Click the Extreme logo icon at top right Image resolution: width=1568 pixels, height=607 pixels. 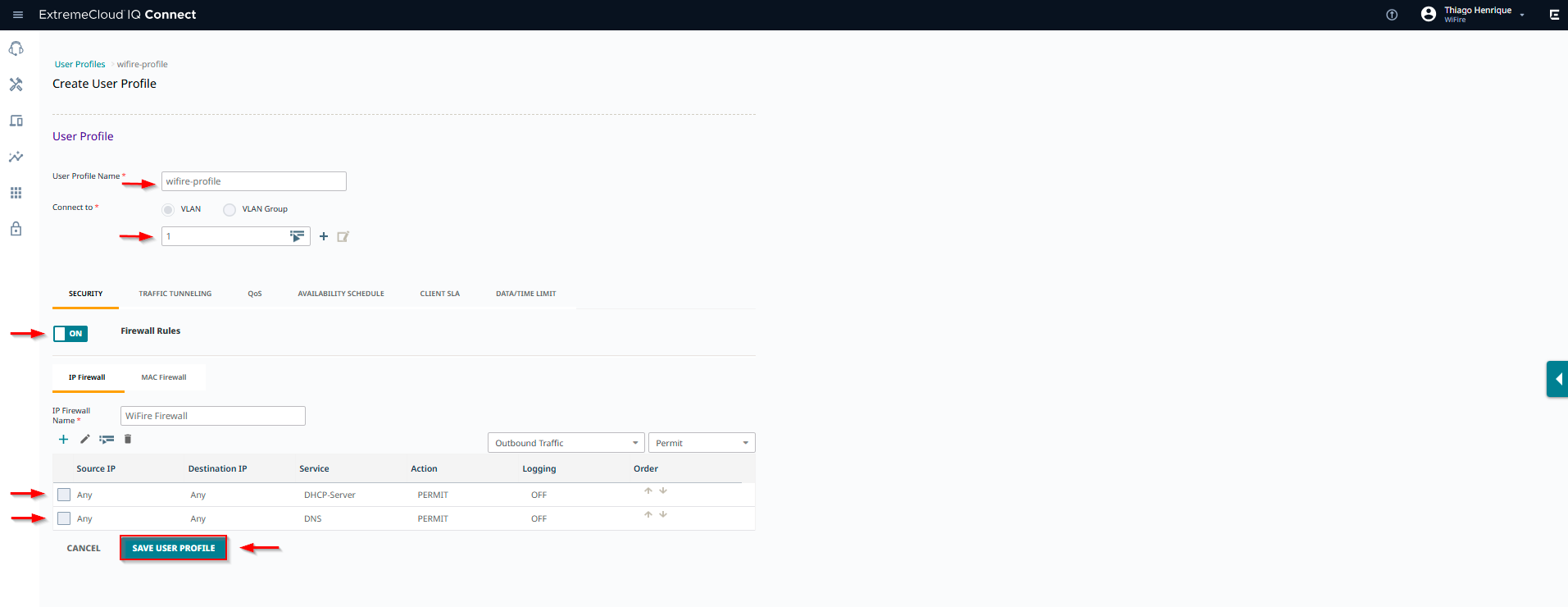click(x=1554, y=15)
